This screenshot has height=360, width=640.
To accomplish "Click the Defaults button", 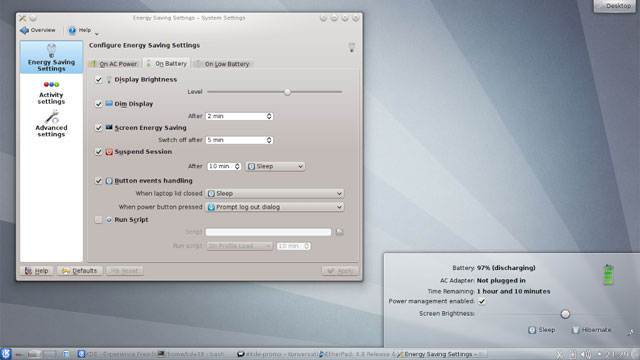I will point(80,271).
